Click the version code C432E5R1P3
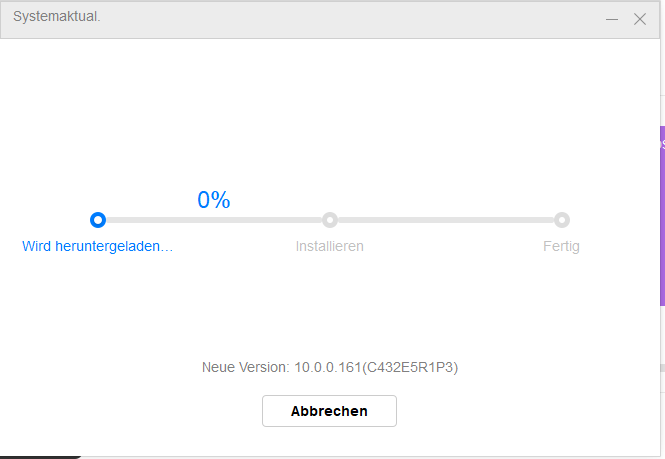The image size is (665, 459). 411,367
